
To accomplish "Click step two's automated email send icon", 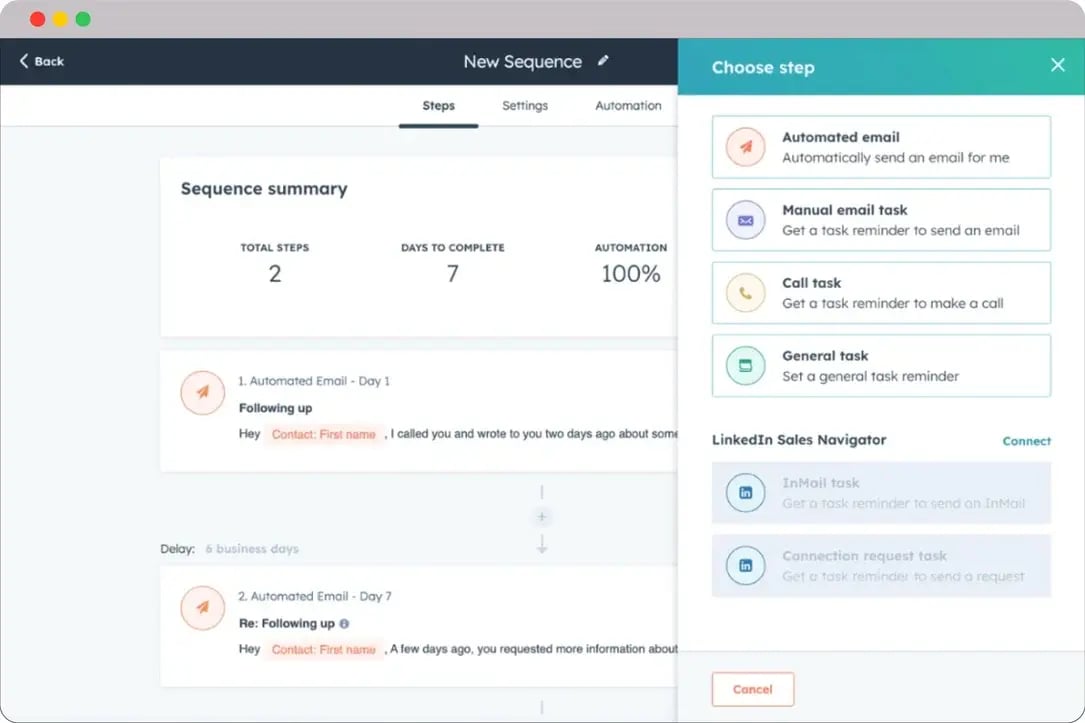I will click(203, 607).
